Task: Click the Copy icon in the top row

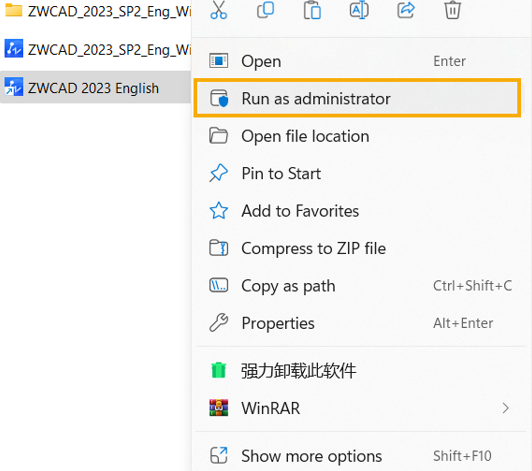Action: pyautogui.click(x=265, y=10)
